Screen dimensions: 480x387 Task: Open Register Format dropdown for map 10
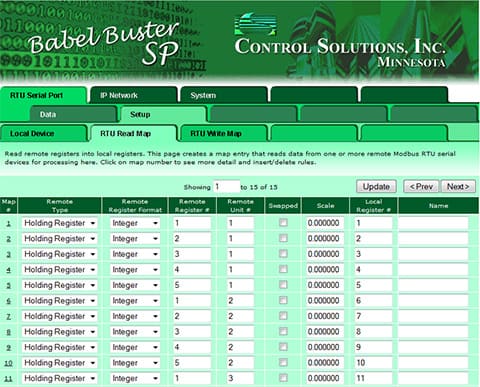point(135,363)
